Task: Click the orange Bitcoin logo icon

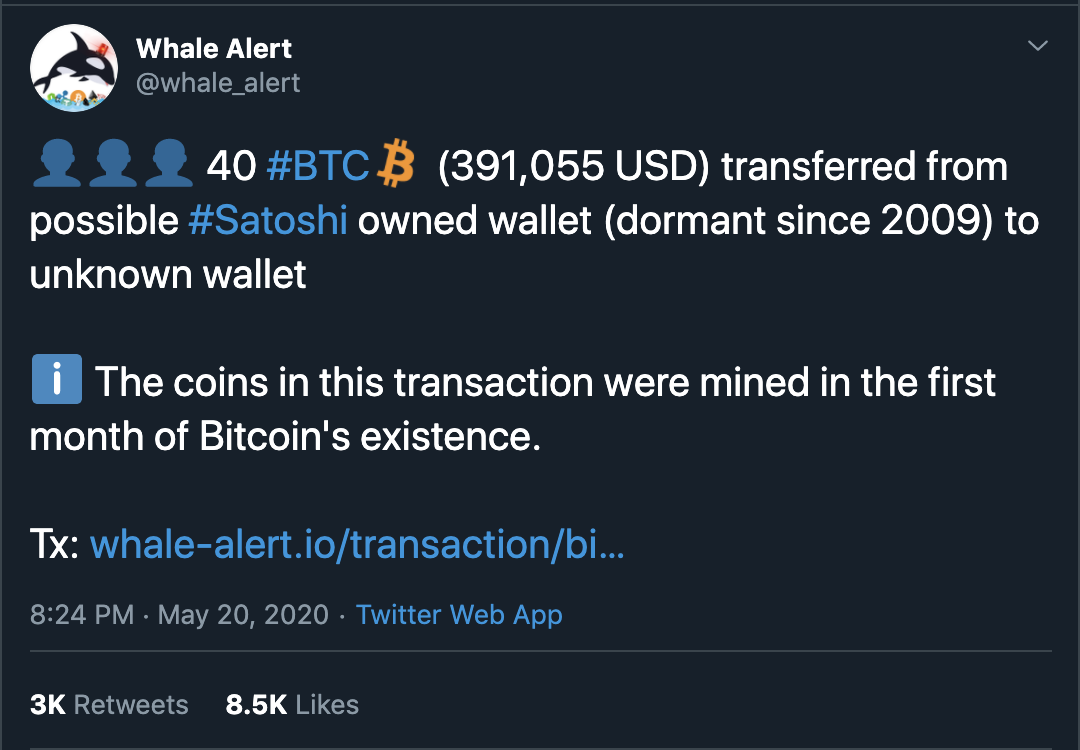Action: coord(396,167)
